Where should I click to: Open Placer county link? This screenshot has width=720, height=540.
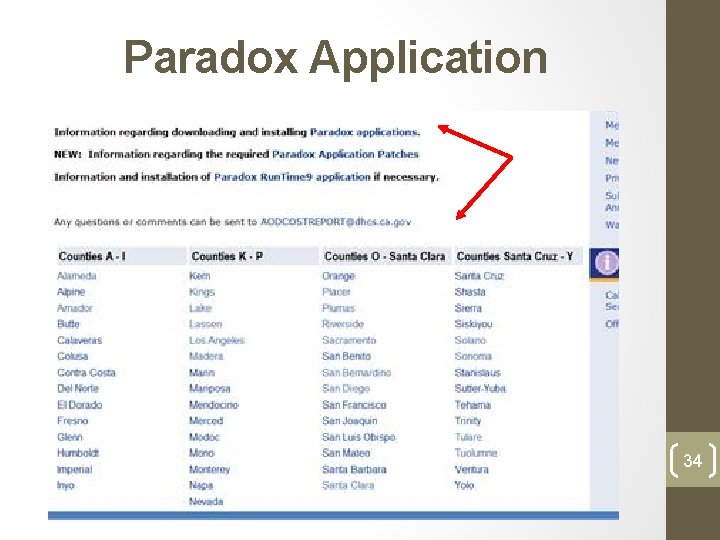tap(337, 292)
